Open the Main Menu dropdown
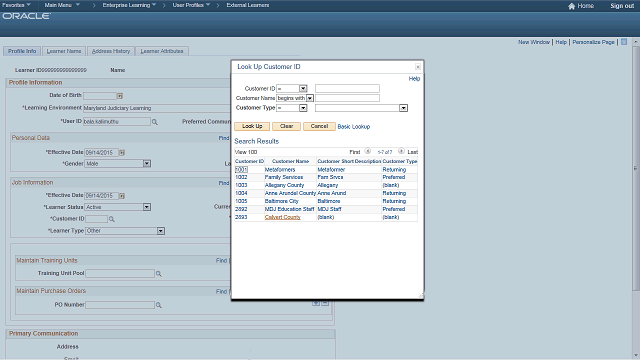Viewport: 640px width, 360px height. 62,5
